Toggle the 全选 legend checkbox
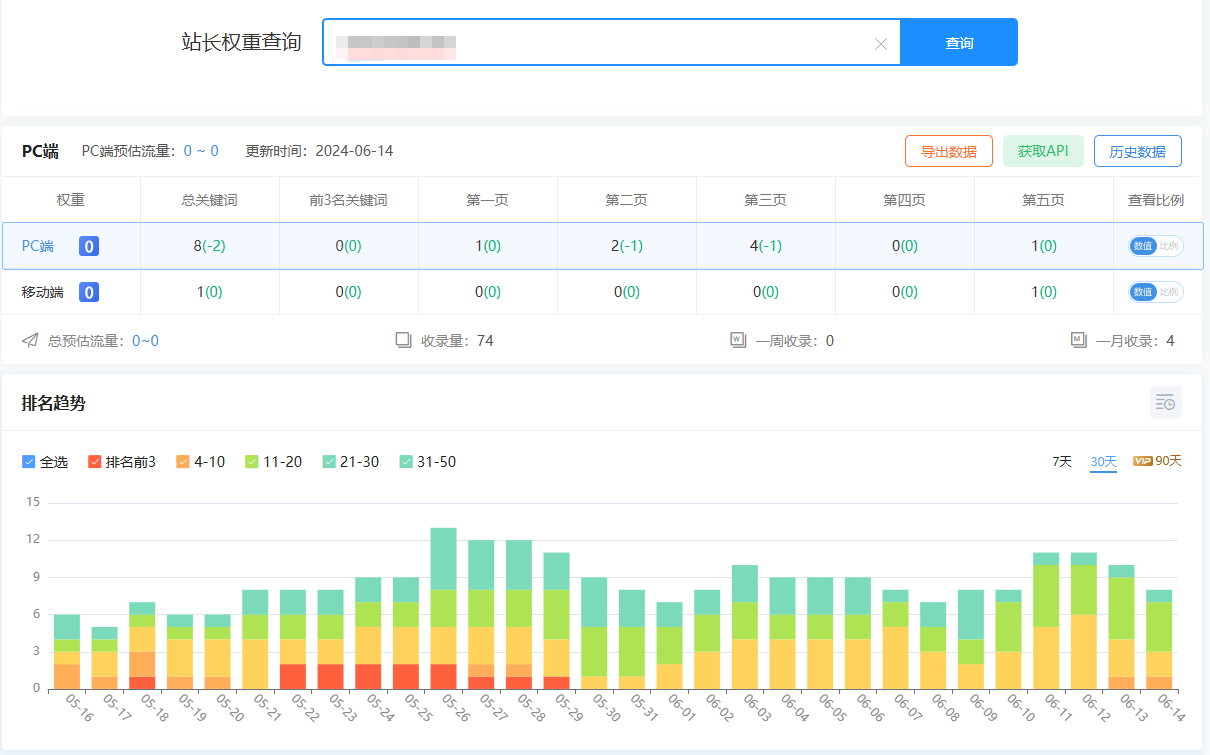 coord(28,462)
